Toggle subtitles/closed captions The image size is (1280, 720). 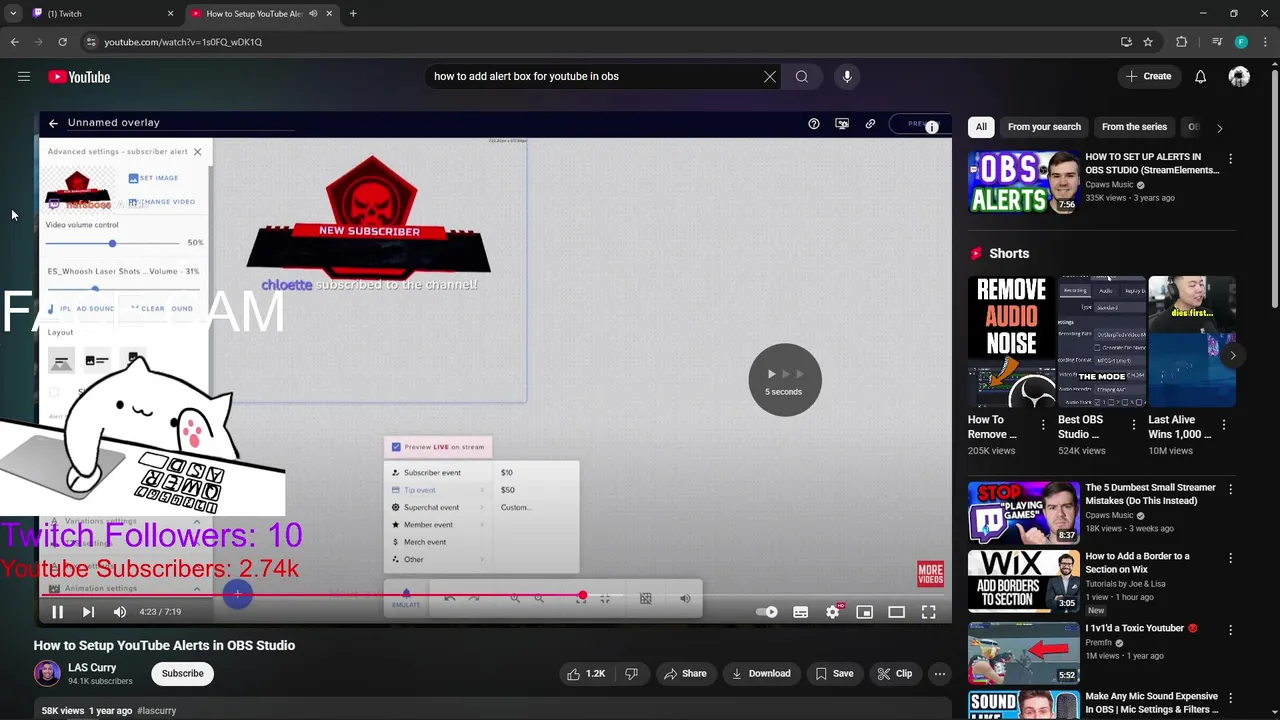pos(801,612)
